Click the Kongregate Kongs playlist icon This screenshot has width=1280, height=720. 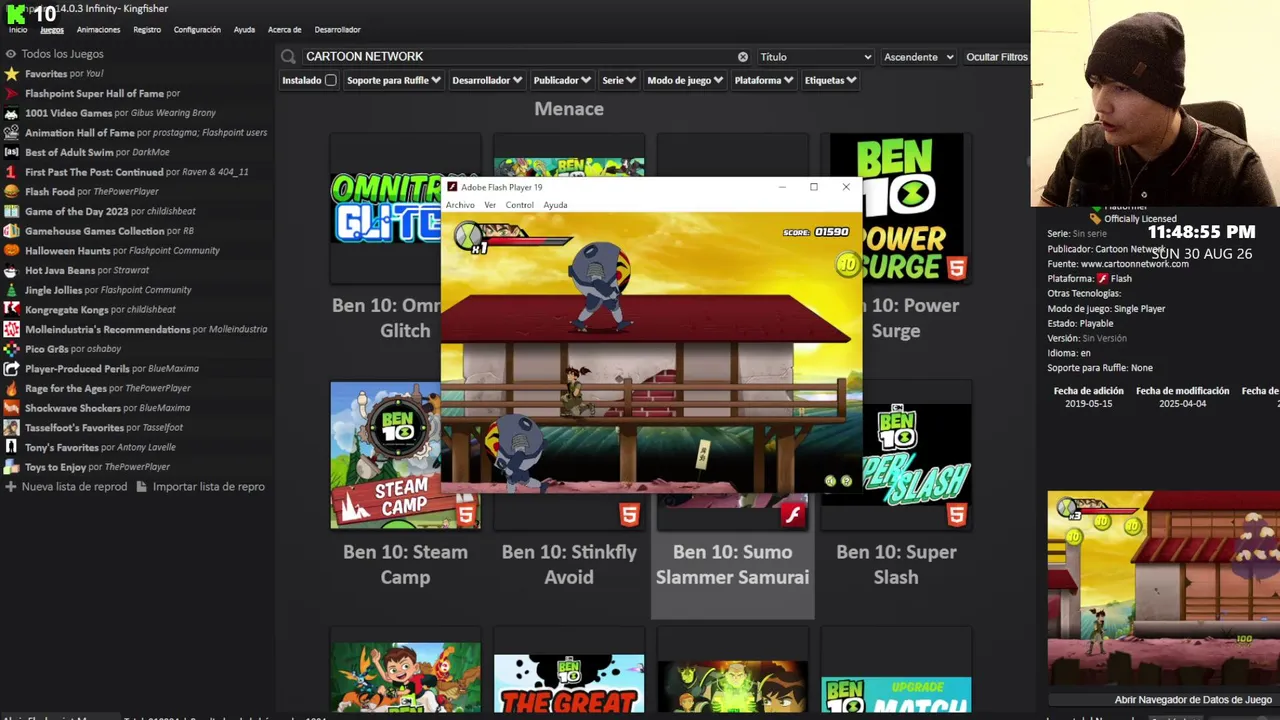11,310
